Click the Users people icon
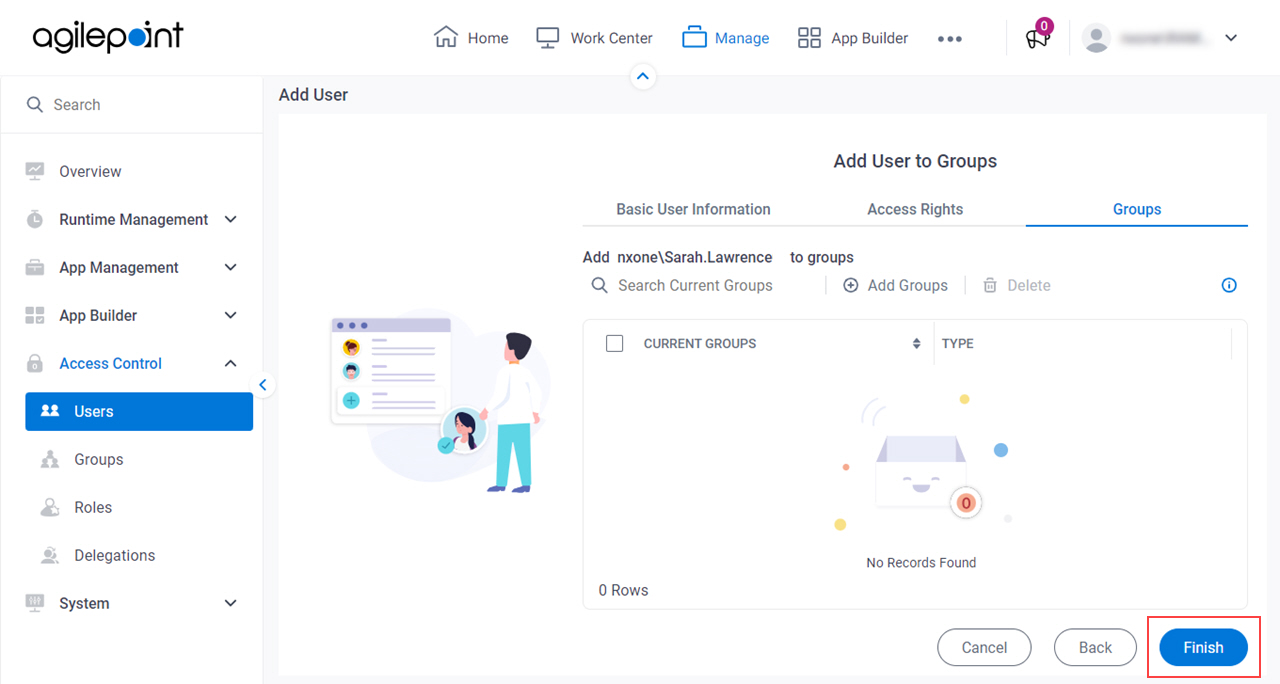1280x684 pixels. tap(50, 411)
